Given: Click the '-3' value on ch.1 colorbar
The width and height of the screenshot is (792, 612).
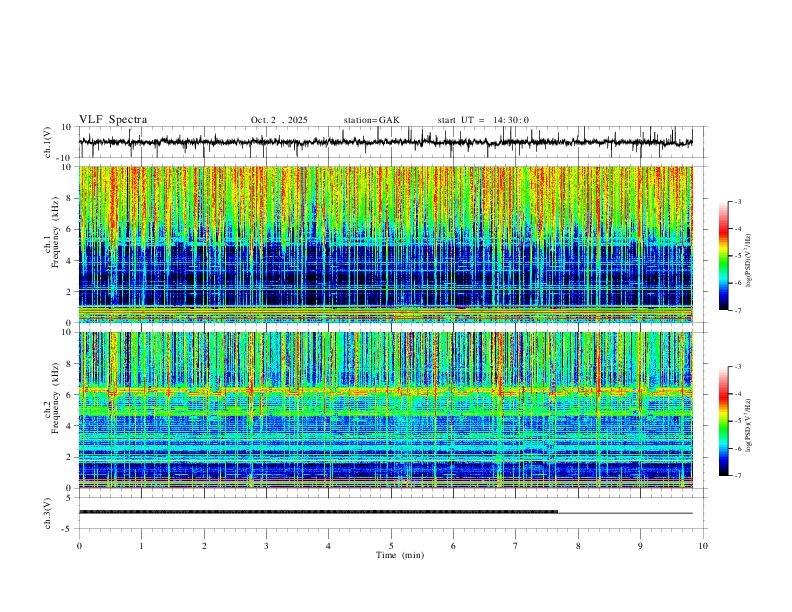Looking at the screenshot, I should (x=738, y=201).
